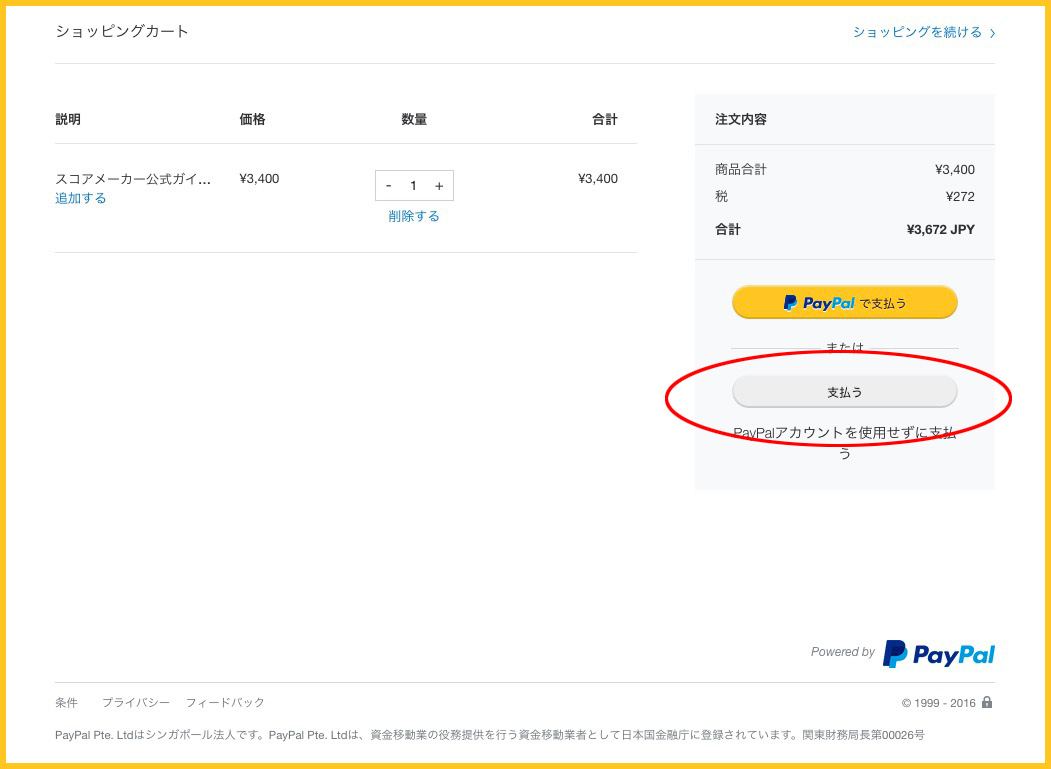Screen dimensions: 1051x769
Task: Click the 数量 column header
Action: [x=414, y=119]
